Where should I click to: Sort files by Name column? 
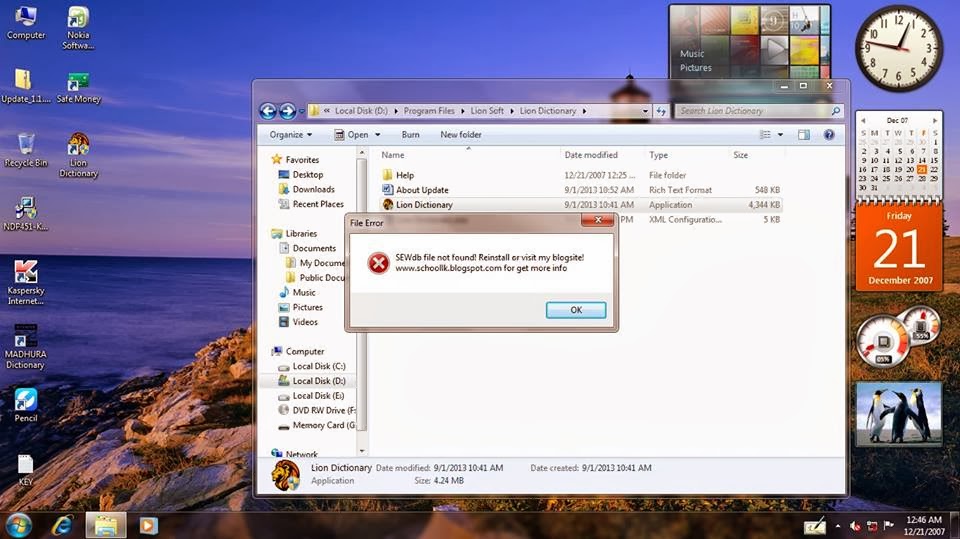pos(392,155)
